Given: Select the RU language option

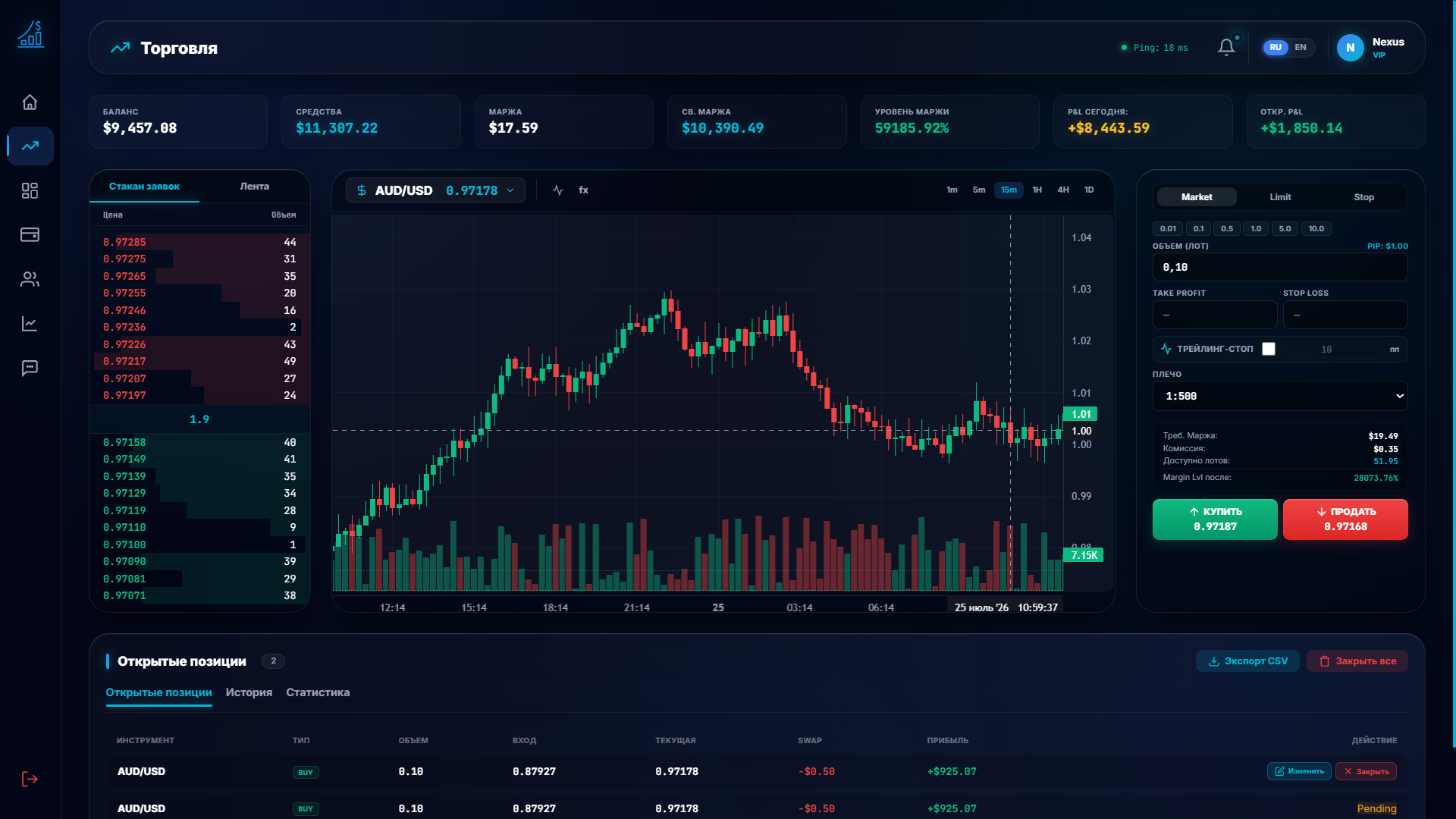Looking at the screenshot, I should pos(1276,47).
